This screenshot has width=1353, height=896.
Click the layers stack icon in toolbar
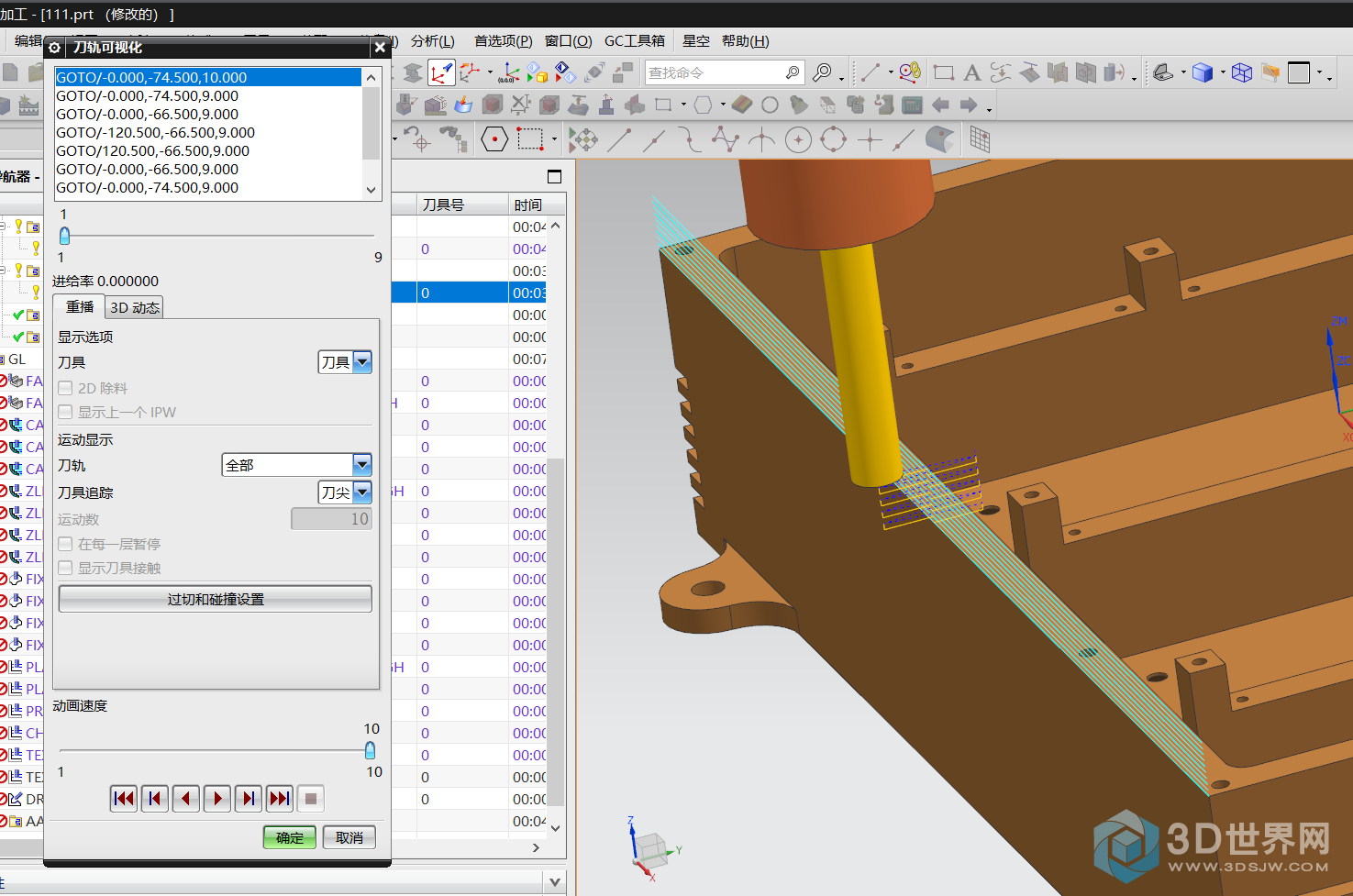point(413,72)
